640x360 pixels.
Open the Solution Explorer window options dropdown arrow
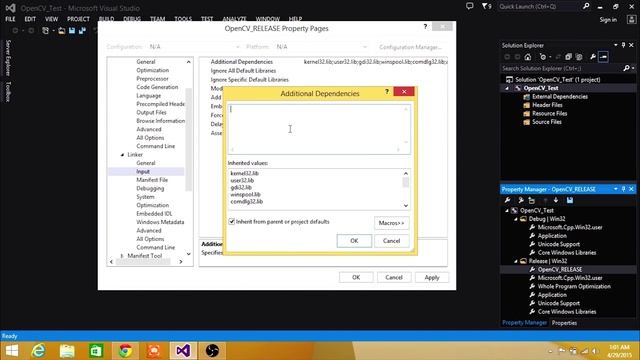pos(616,45)
